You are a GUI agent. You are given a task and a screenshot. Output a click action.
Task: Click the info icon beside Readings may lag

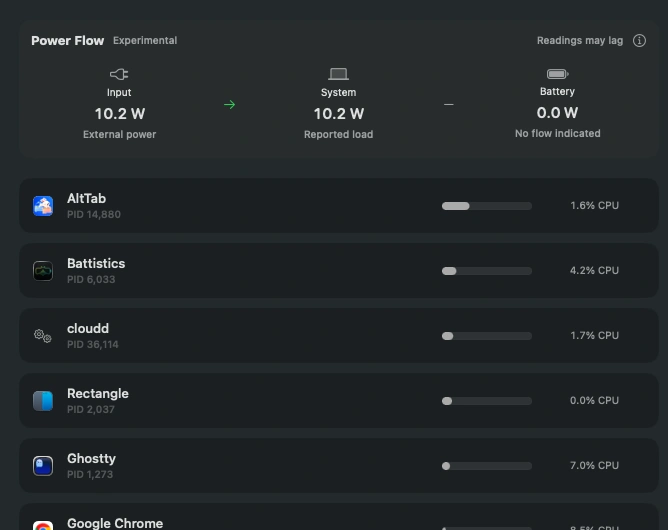[x=639, y=40]
